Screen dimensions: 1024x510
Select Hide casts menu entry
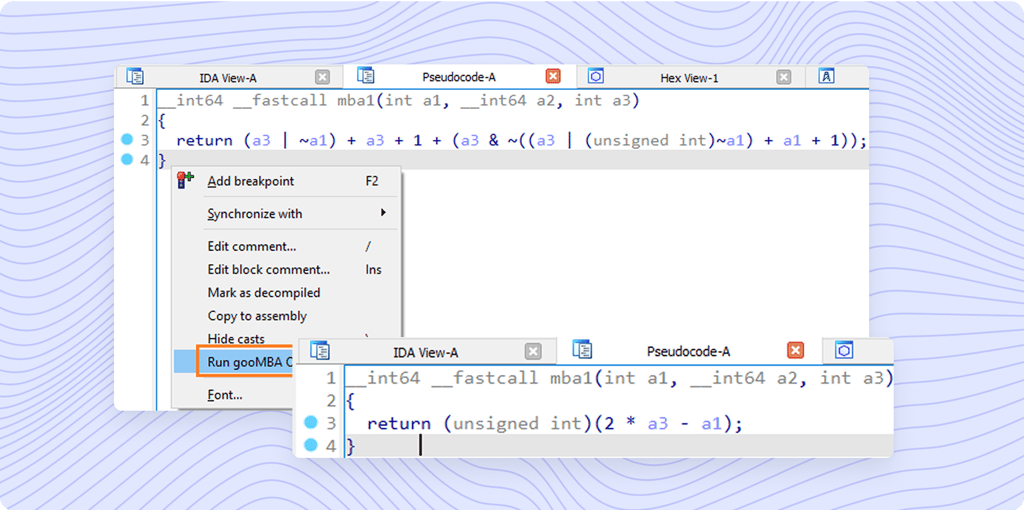(x=236, y=339)
